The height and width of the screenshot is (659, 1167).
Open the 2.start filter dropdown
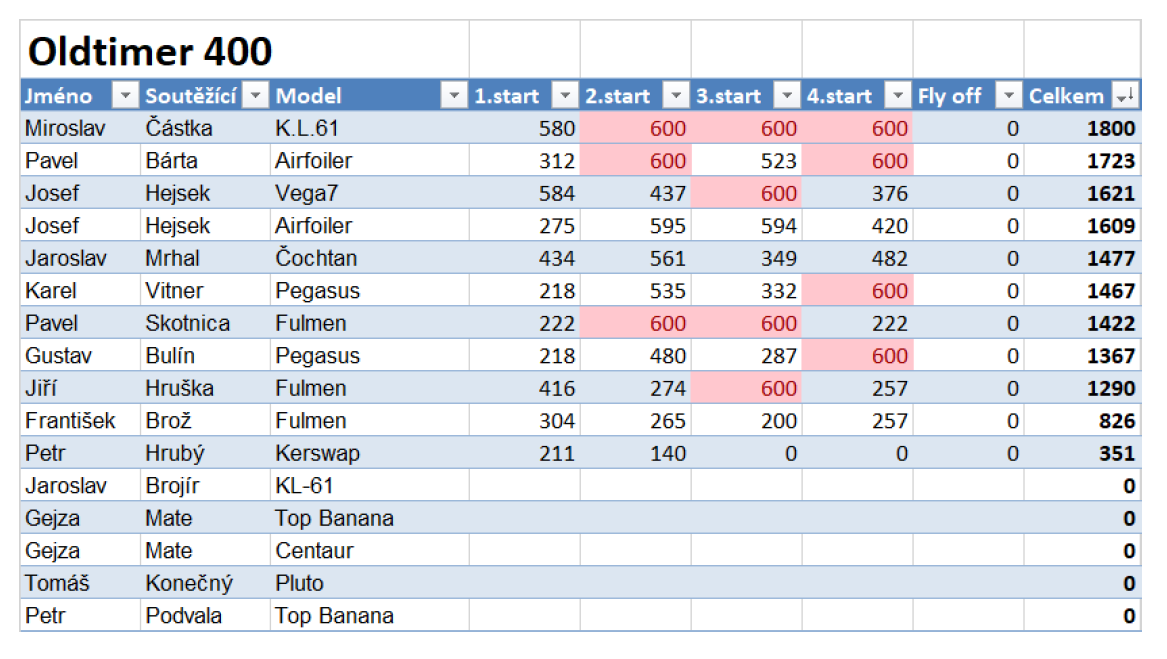(x=676, y=95)
